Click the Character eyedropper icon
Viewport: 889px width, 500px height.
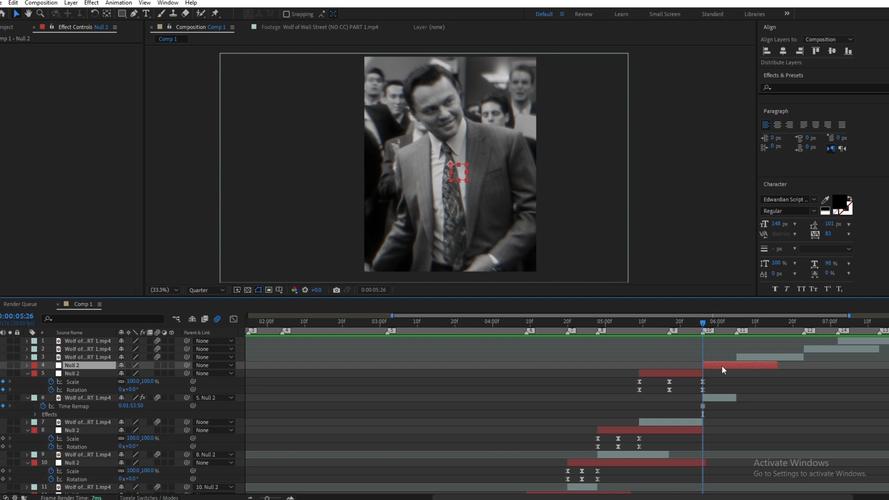pyautogui.click(x=826, y=200)
